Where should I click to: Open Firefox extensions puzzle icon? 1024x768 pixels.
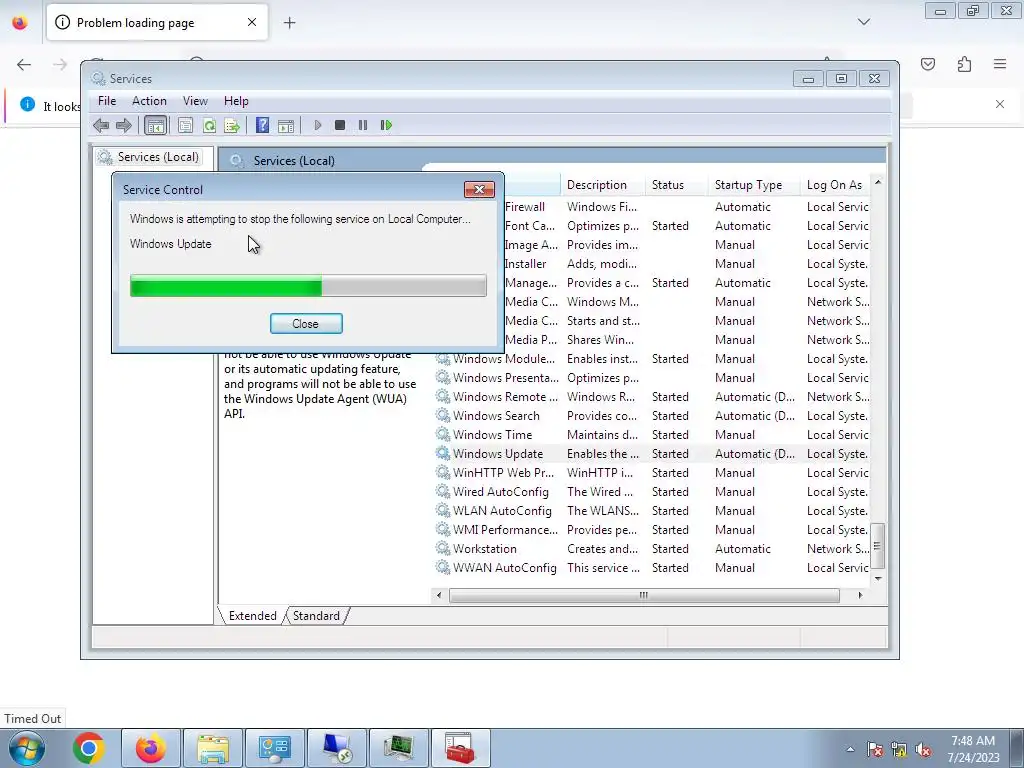point(964,64)
